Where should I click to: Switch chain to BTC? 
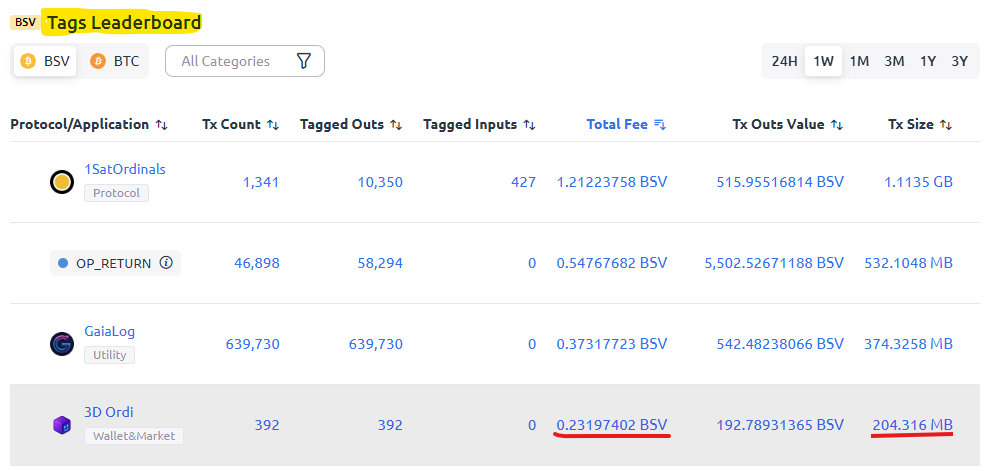114,61
